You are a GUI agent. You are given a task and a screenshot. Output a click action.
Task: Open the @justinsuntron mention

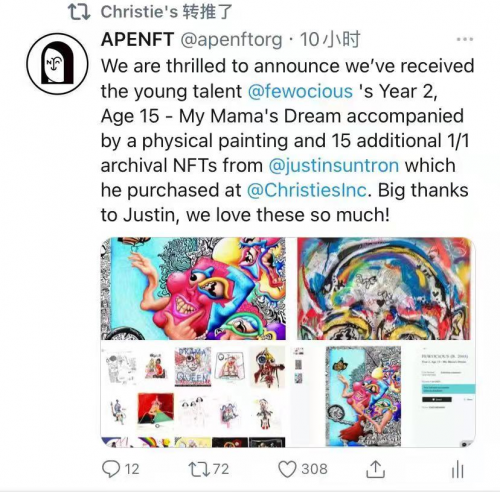334,165
